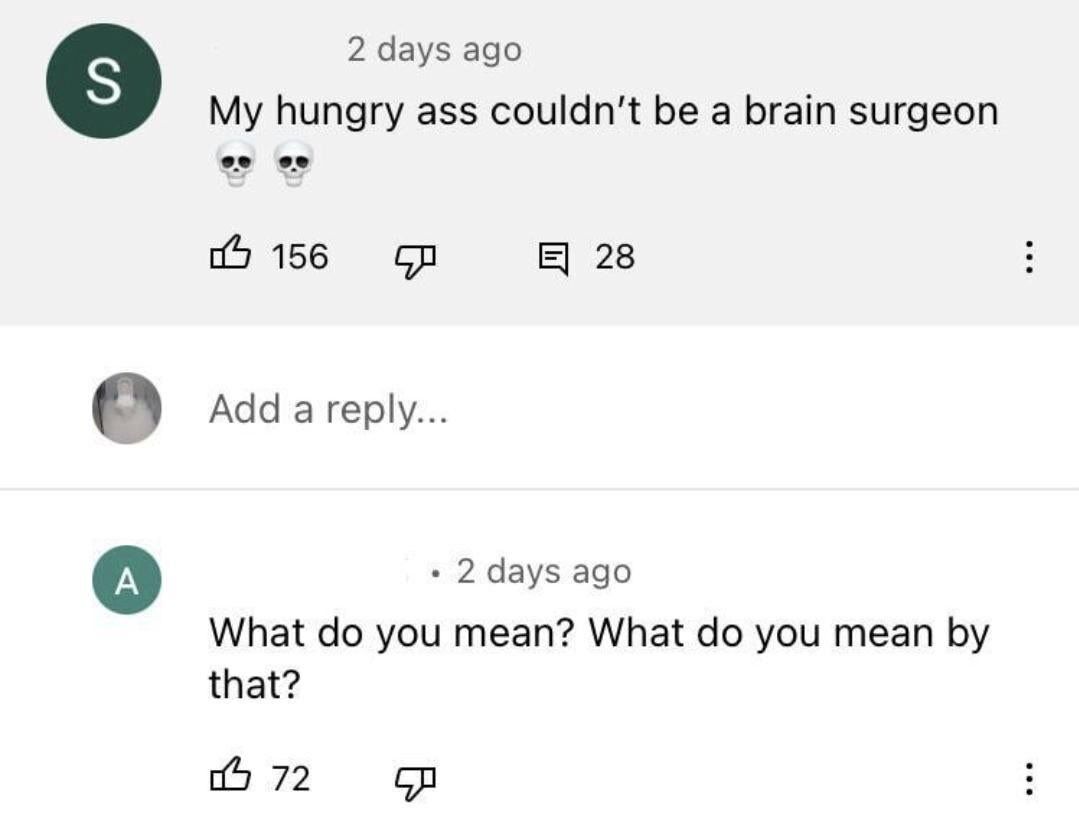The width and height of the screenshot is (1079, 815).
Task: Click the teal A profile avatar
Action: tap(127, 580)
